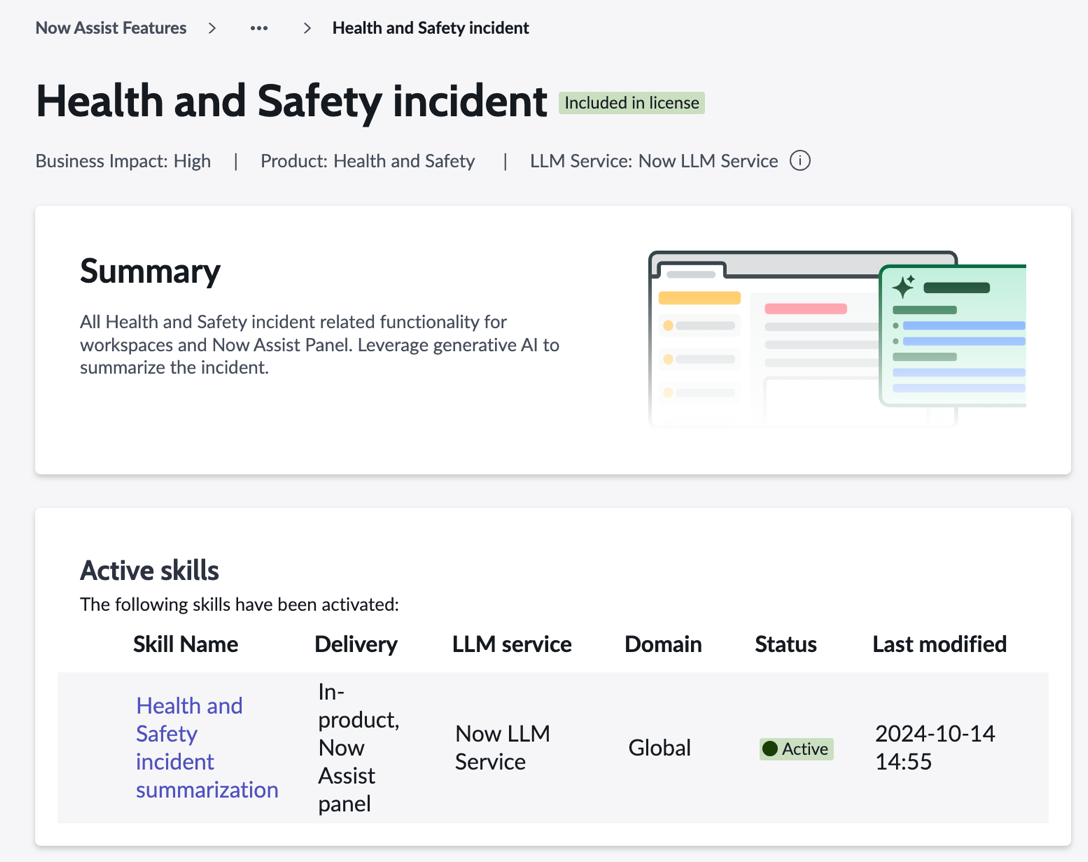Click the In-product, Now Assist panel cell
This screenshot has width=1088, height=862.
[x=359, y=747]
